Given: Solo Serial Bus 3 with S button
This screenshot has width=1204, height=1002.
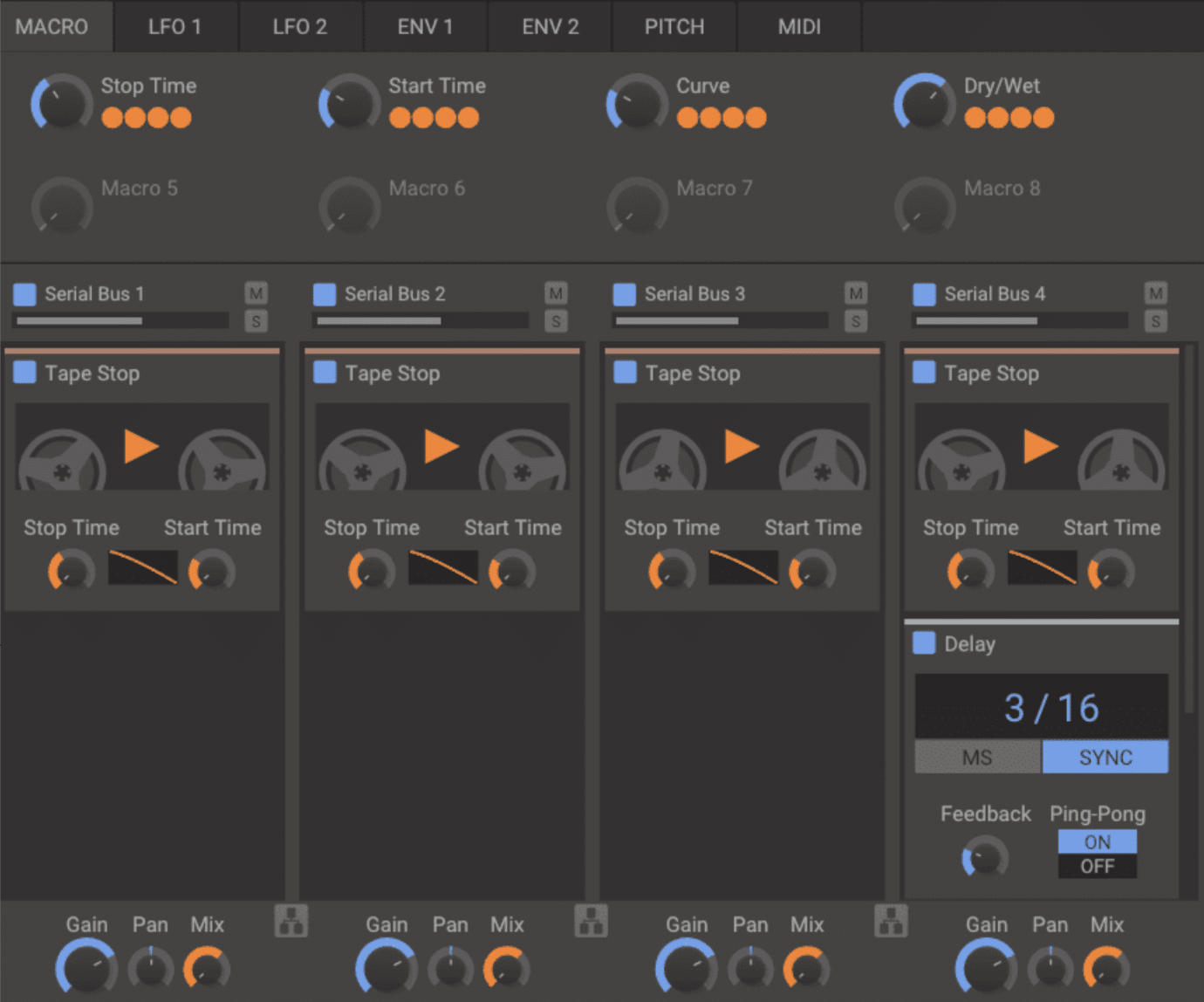Looking at the screenshot, I should tap(856, 321).
